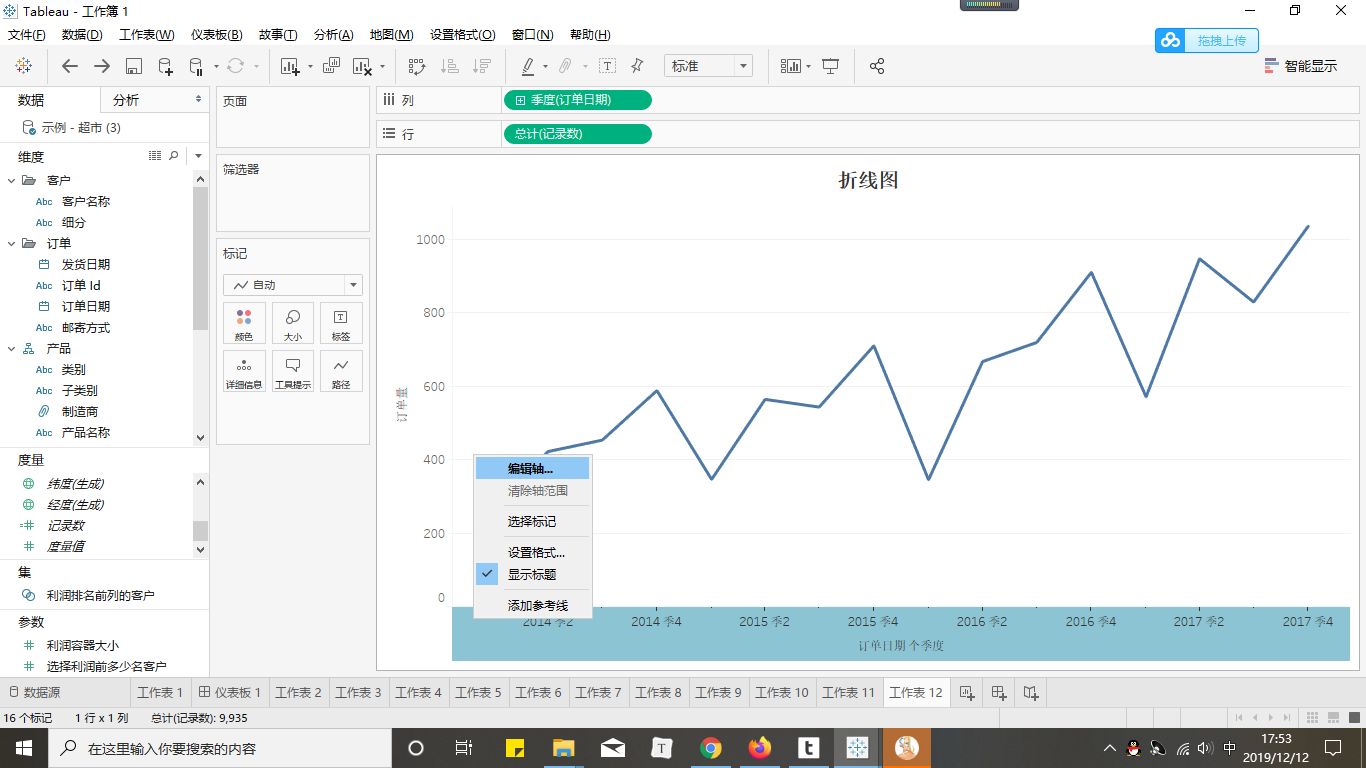This screenshot has width=1366, height=768.
Task: Open the 分析(A) menu
Action: click(x=333, y=35)
